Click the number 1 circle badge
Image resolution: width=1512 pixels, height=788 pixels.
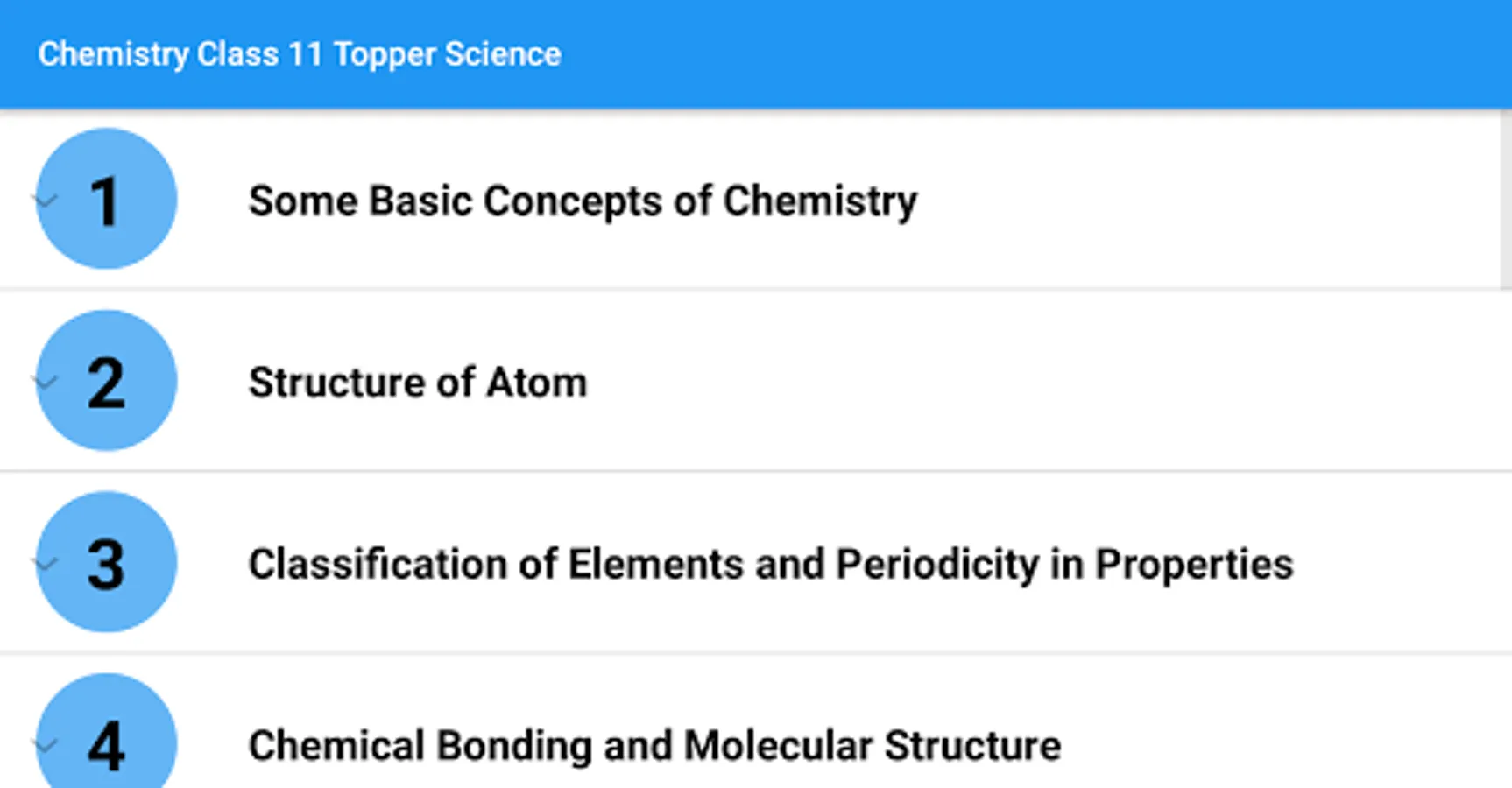(107, 199)
